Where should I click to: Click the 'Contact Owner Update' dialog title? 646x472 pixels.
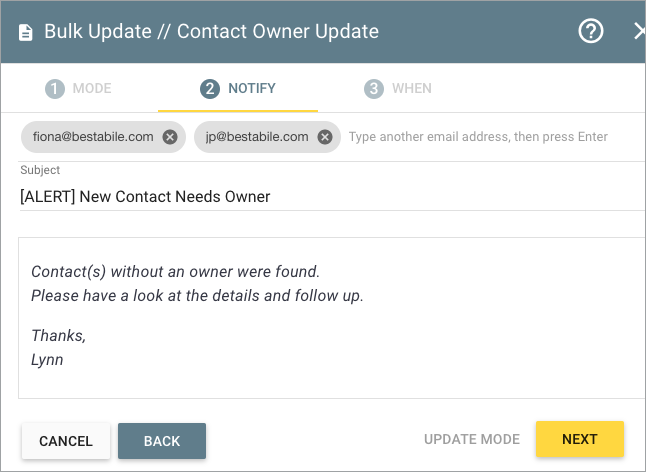[x=278, y=31]
